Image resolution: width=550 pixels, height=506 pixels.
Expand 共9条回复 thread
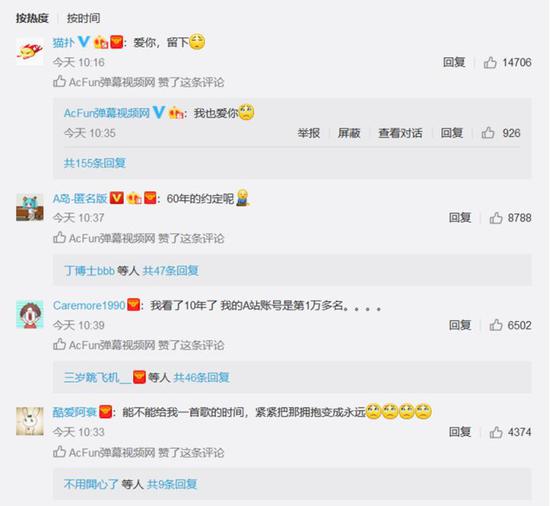[x=172, y=485]
